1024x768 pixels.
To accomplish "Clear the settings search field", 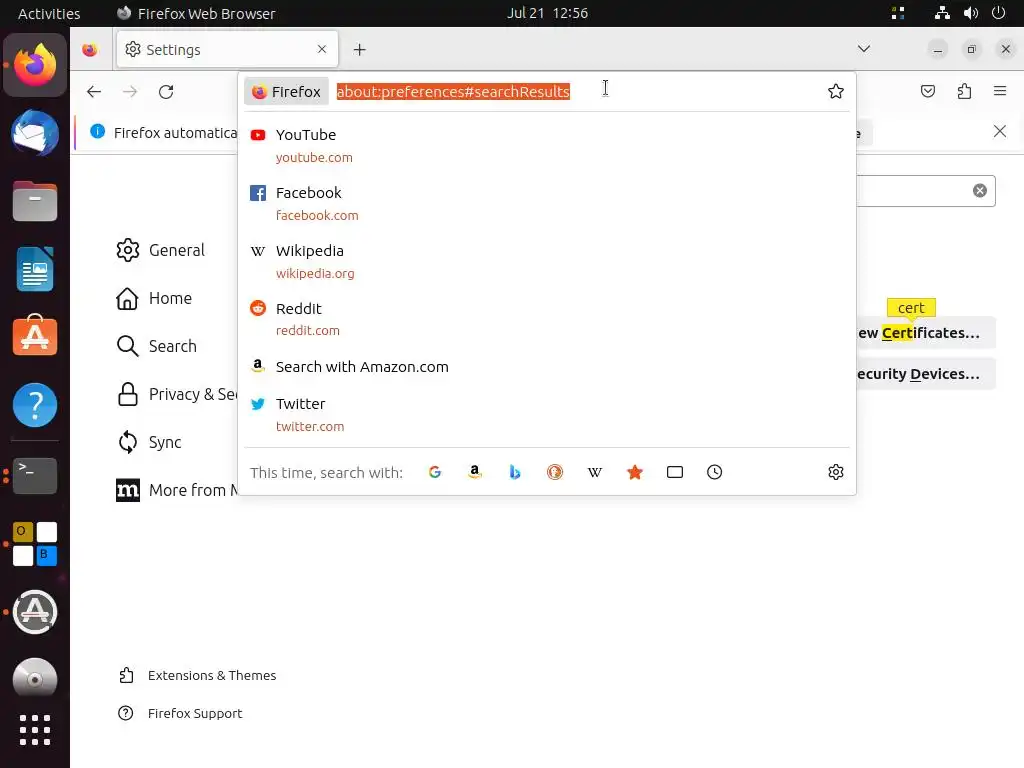I will tap(980, 191).
